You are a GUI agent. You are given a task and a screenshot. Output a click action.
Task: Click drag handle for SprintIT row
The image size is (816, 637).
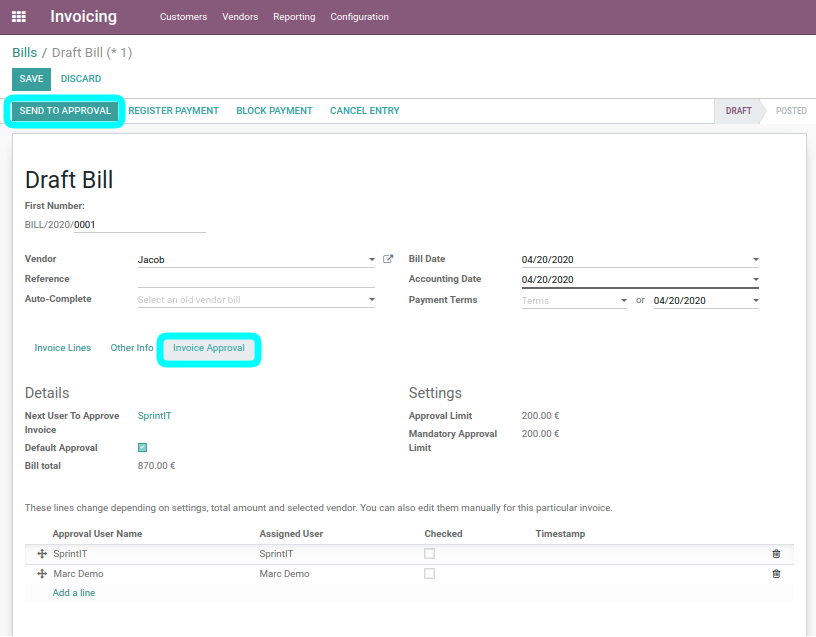(x=42, y=554)
